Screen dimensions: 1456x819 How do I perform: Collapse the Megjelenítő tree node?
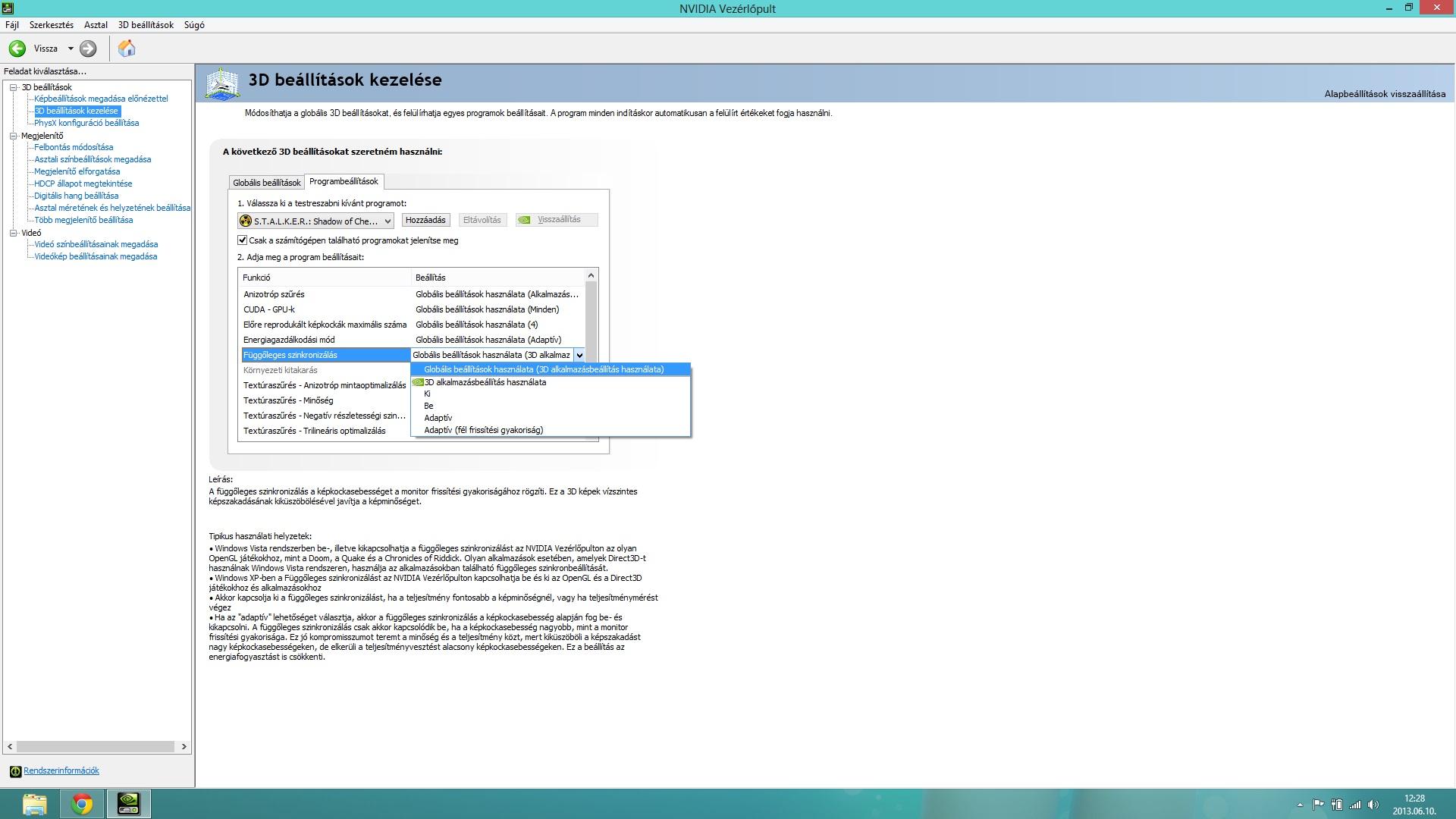click(13, 136)
